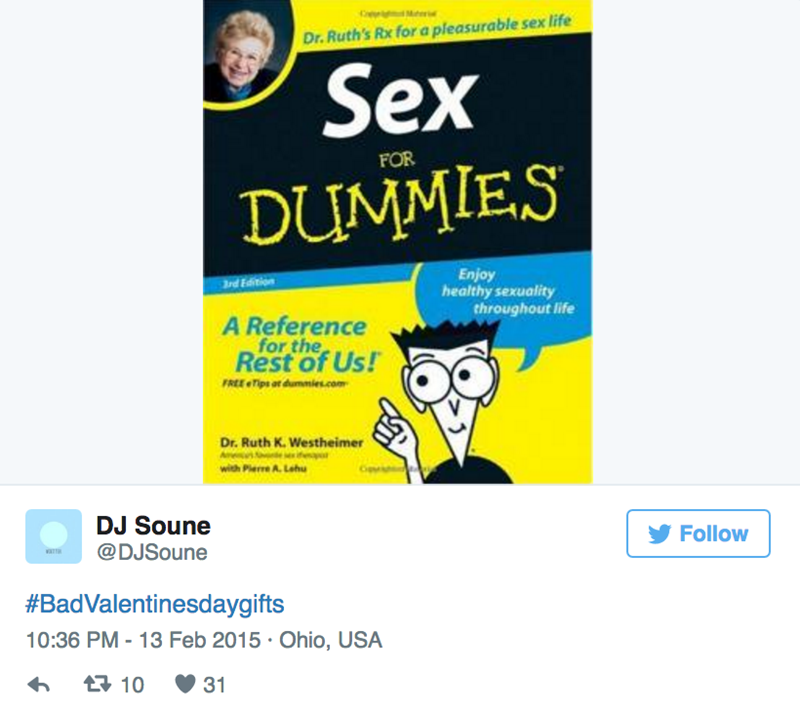The image size is (800, 712).
Task: Click the blue "Enjoy healthy sexuality" speech bubble
Action: point(506,291)
